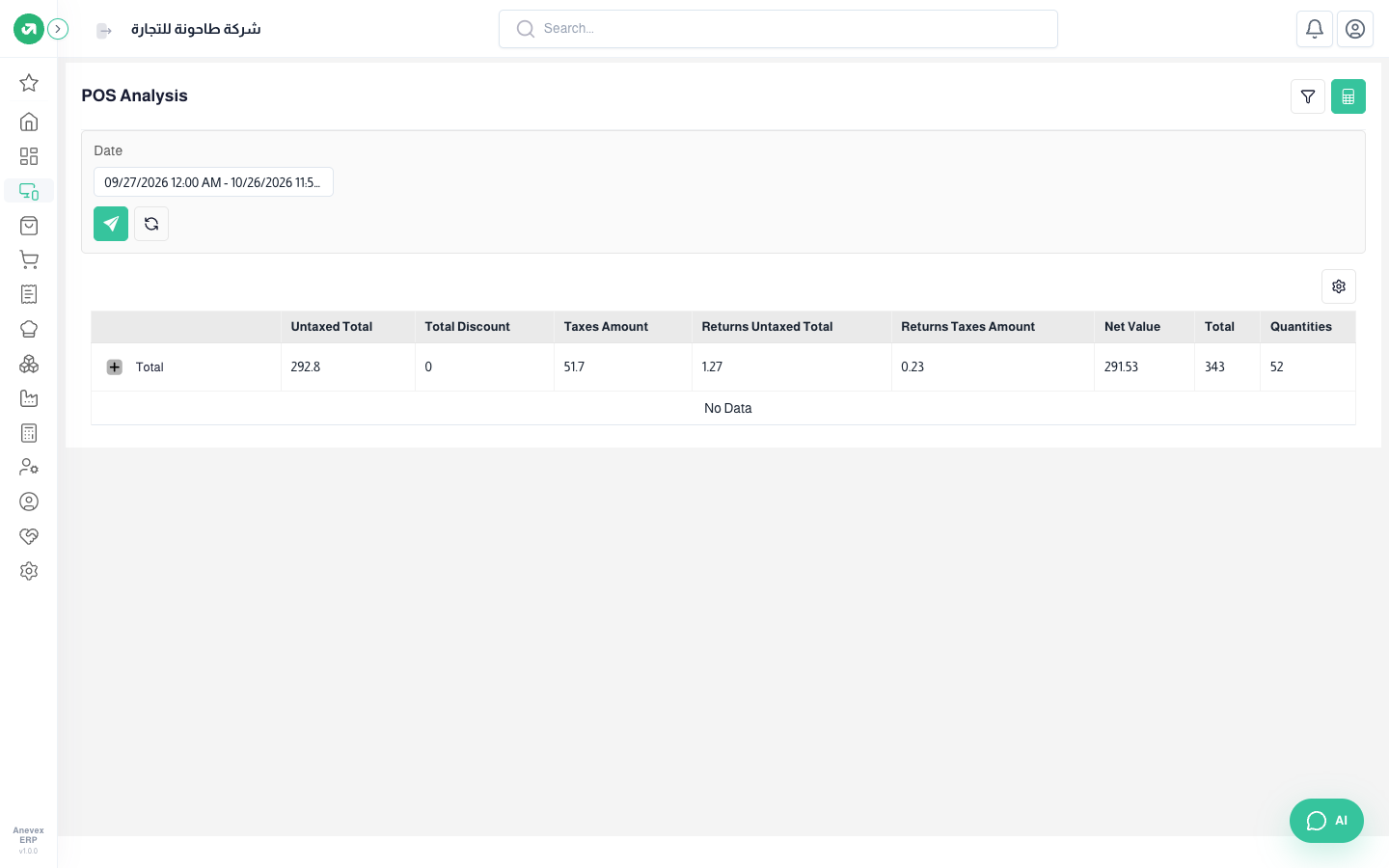Select the POS devices icon in the sidebar
Screen dimensions: 1389x868
[x=29, y=191]
